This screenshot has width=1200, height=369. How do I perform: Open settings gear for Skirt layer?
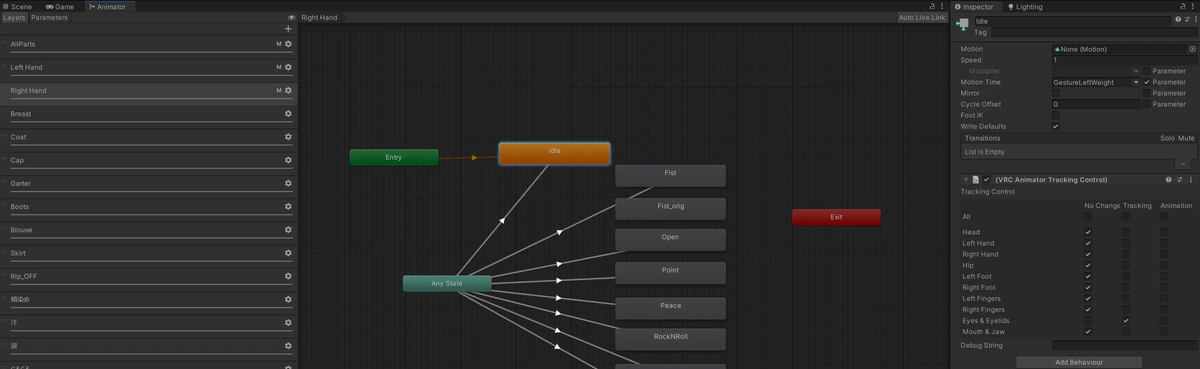tap(289, 253)
